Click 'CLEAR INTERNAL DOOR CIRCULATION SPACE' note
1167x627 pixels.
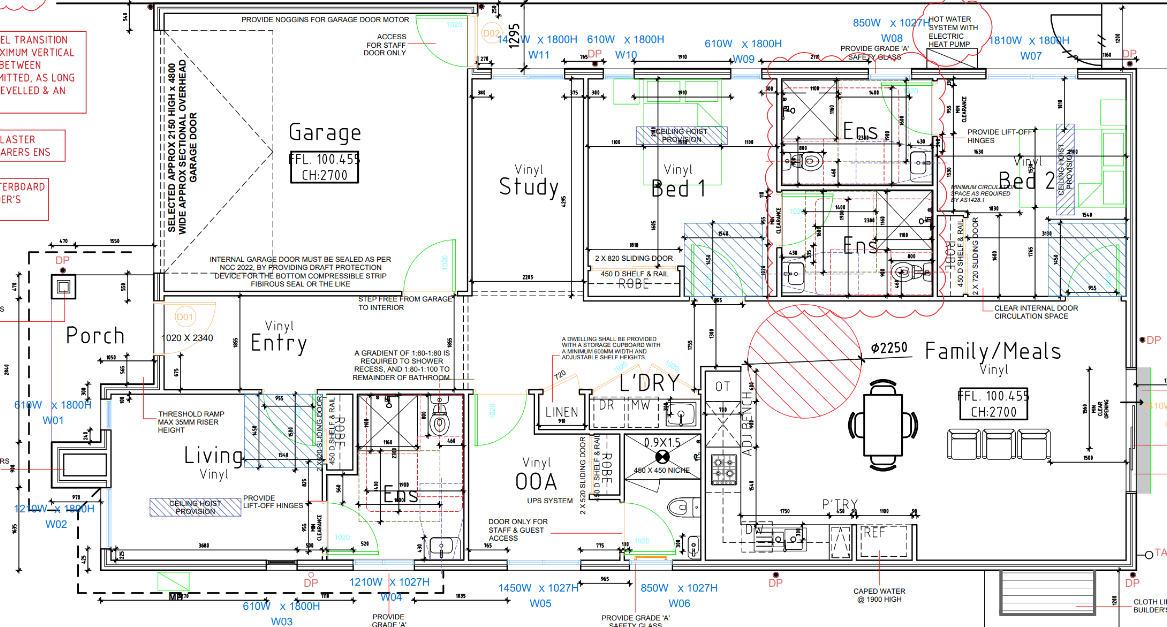coord(1036,312)
